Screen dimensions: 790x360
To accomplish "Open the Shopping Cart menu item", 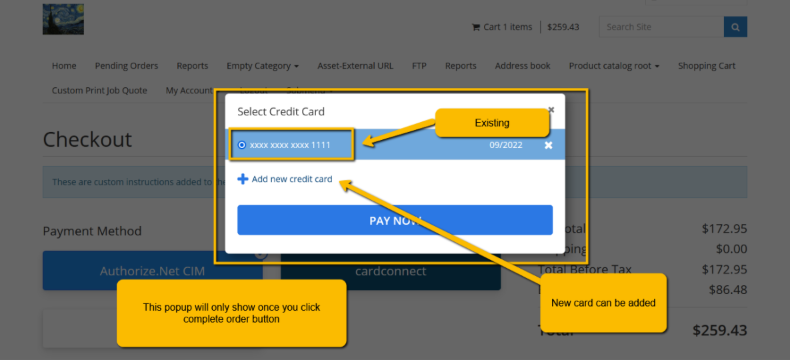I will [706, 66].
